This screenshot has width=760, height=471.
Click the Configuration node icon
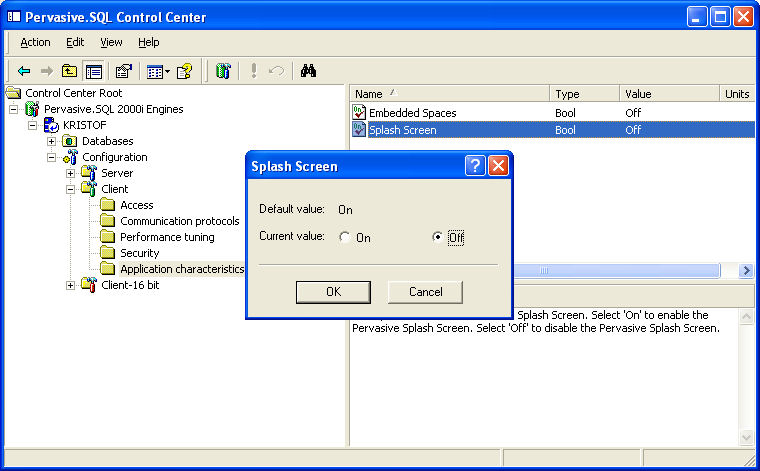(x=70, y=157)
